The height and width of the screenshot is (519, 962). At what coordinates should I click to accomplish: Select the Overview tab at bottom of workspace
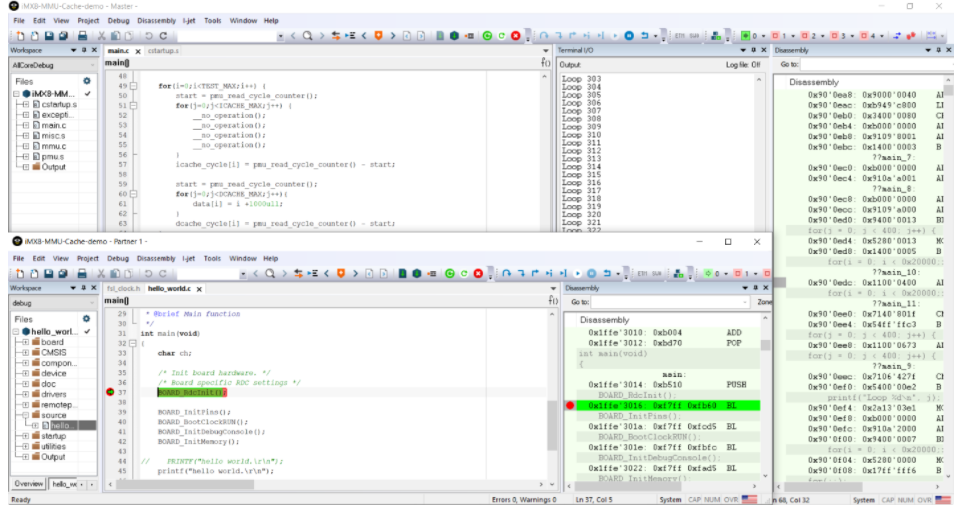(28, 484)
